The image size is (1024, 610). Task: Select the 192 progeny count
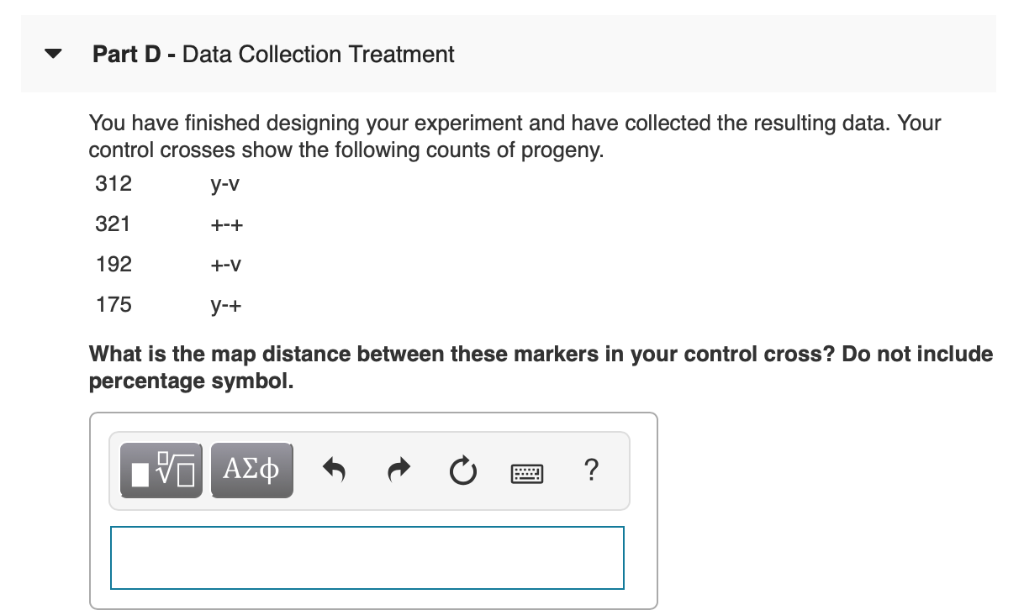[x=114, y=265]
